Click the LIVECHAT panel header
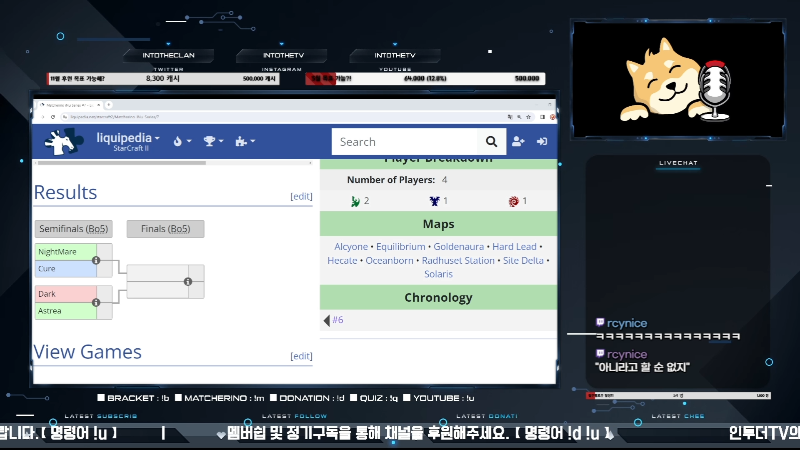 coord(678,163)
